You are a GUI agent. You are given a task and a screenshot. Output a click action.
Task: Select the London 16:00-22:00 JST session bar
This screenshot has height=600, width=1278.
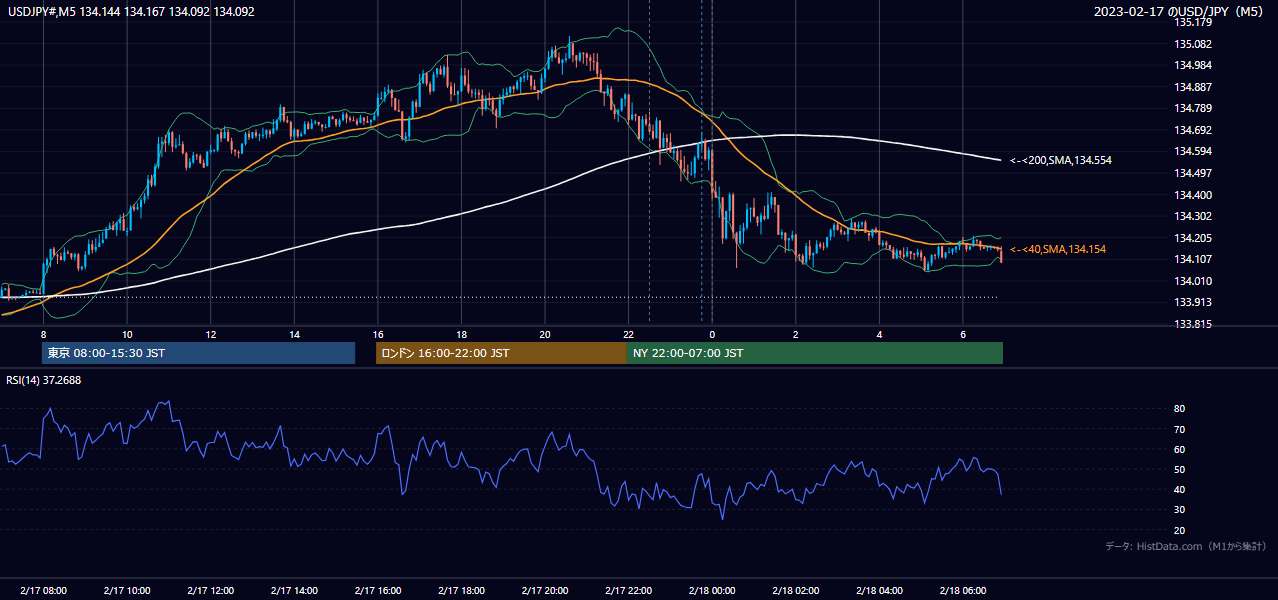point(501,353)
